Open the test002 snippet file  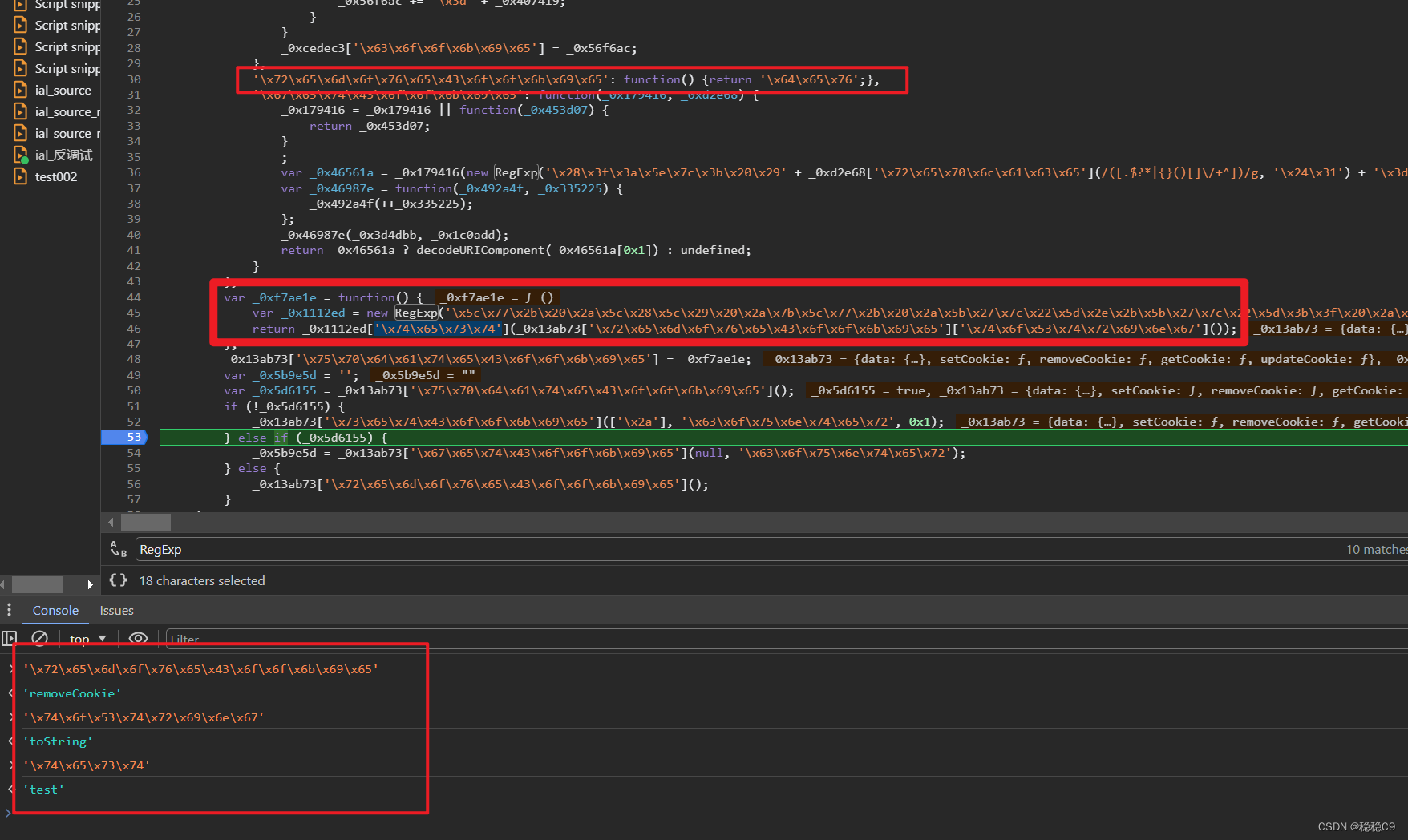pos(56,176)
